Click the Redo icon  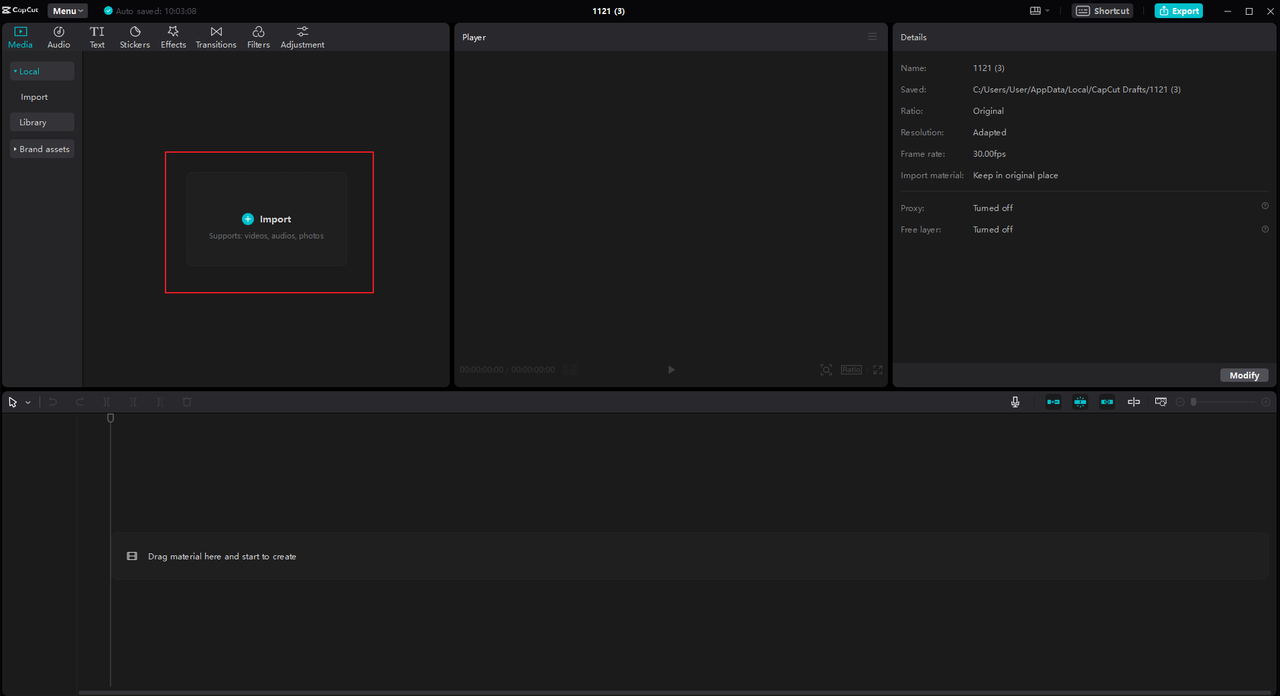click(x=80, y=402)
